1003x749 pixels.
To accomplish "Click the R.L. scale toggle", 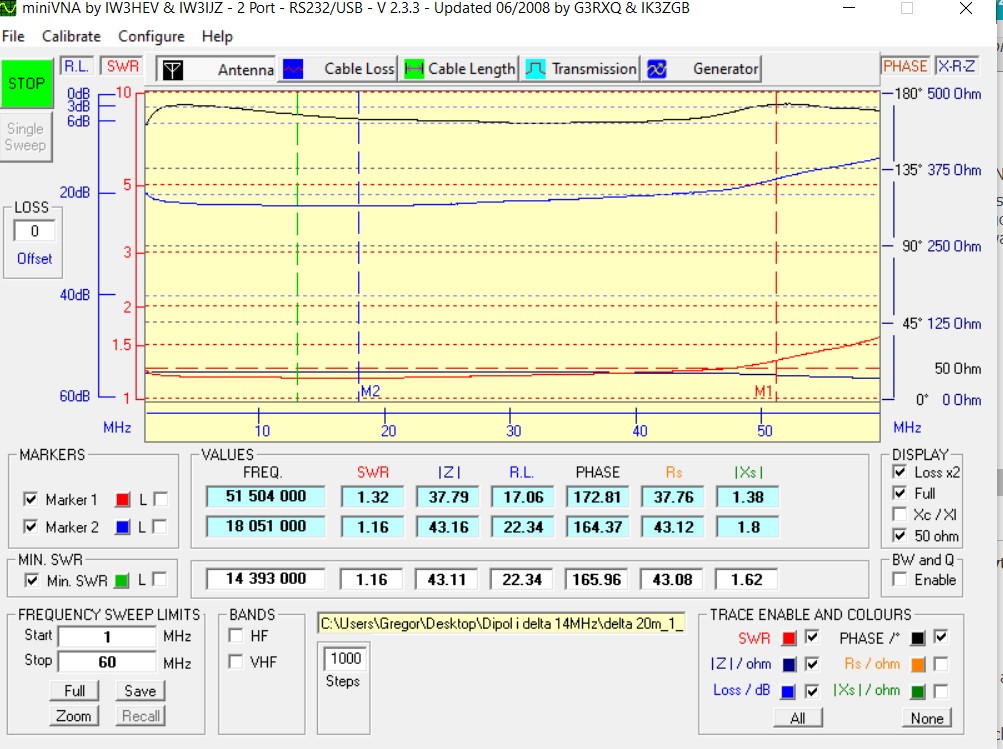I will (x=77, y=66).
